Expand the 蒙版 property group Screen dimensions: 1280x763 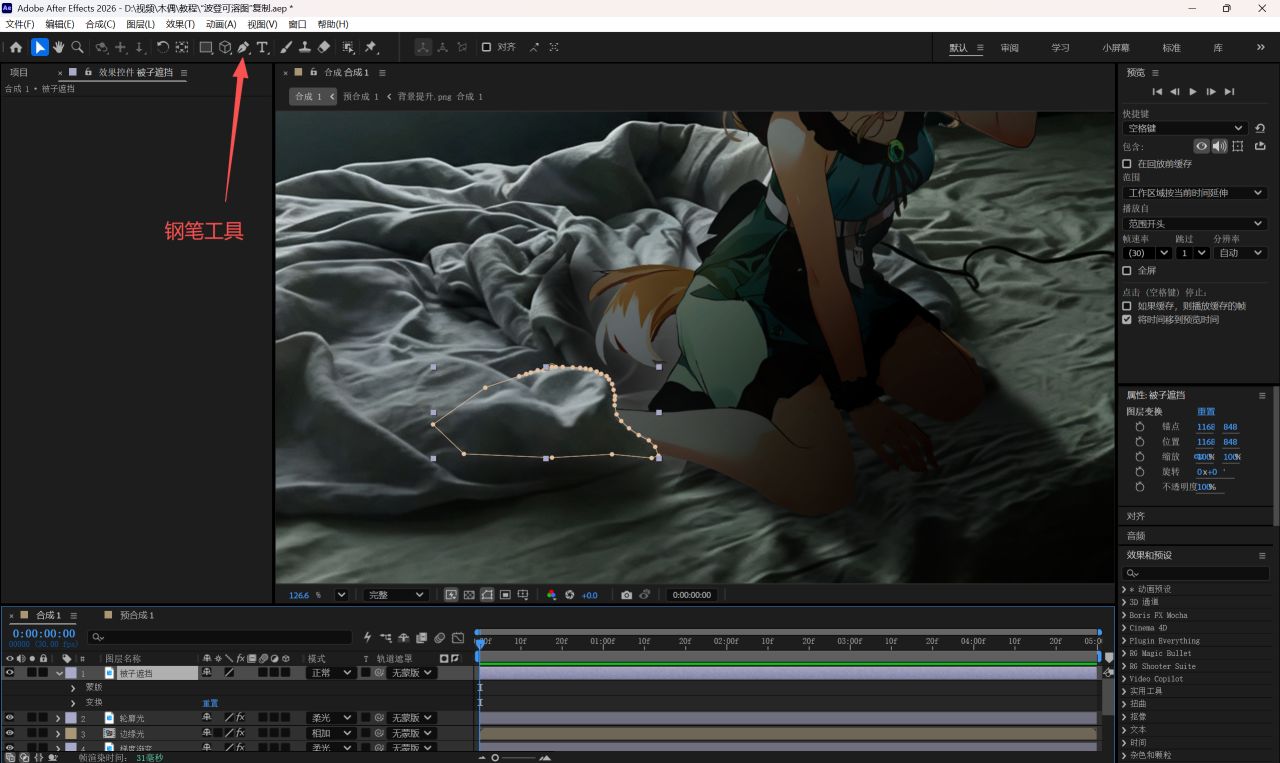pos(73,688)
